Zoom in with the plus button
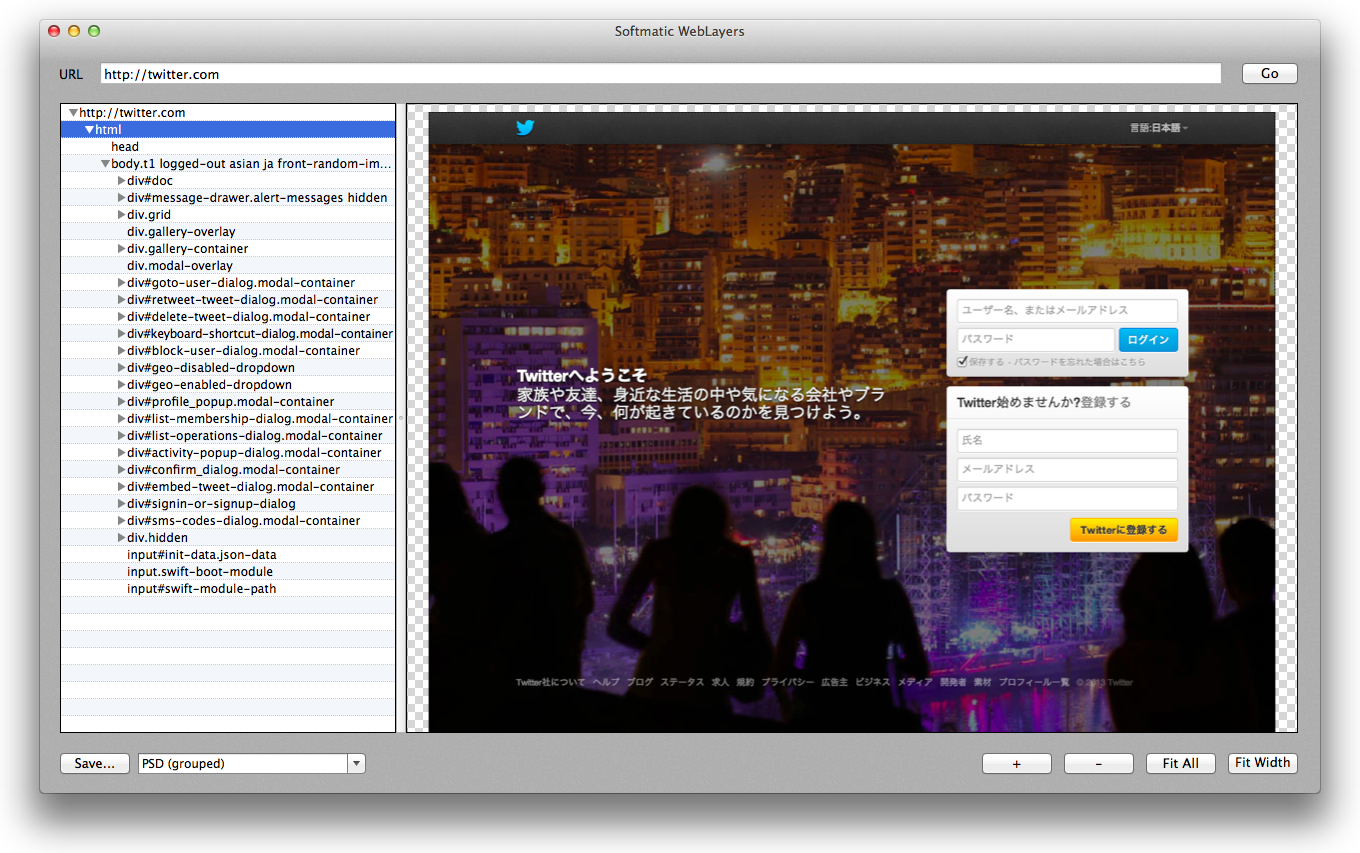 tap(1016, 764)
